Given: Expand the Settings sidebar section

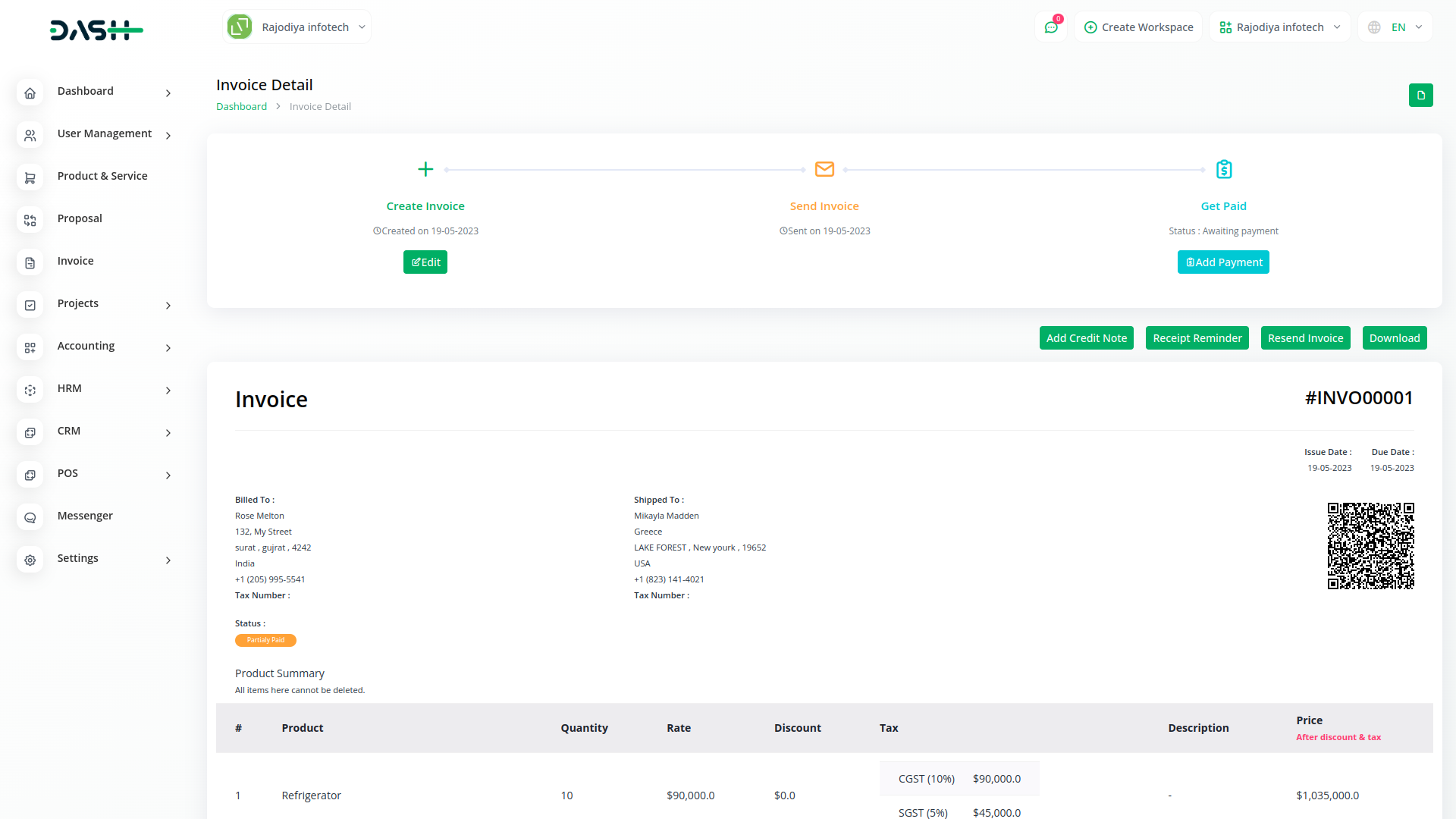Looking at the screenshot, I should click(168, 560).
